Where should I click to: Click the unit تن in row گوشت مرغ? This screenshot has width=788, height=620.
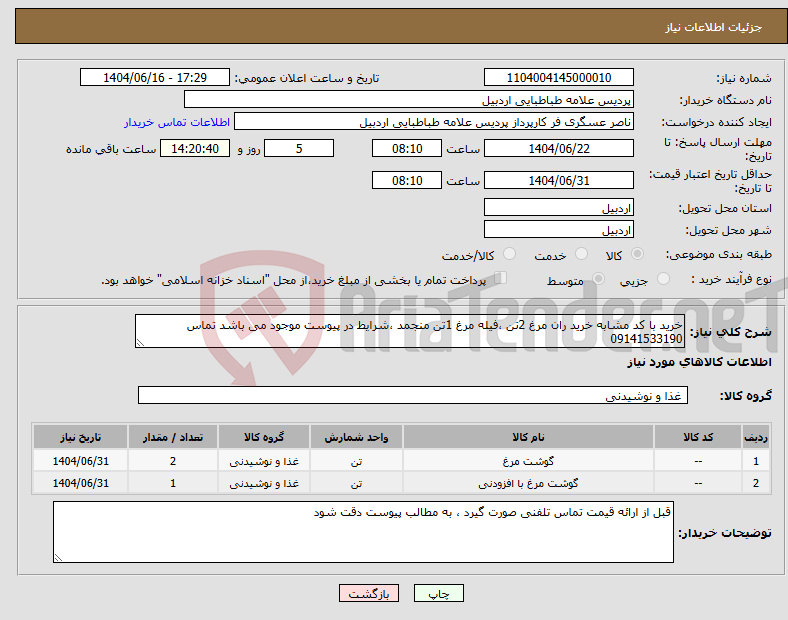pos(356,461)
